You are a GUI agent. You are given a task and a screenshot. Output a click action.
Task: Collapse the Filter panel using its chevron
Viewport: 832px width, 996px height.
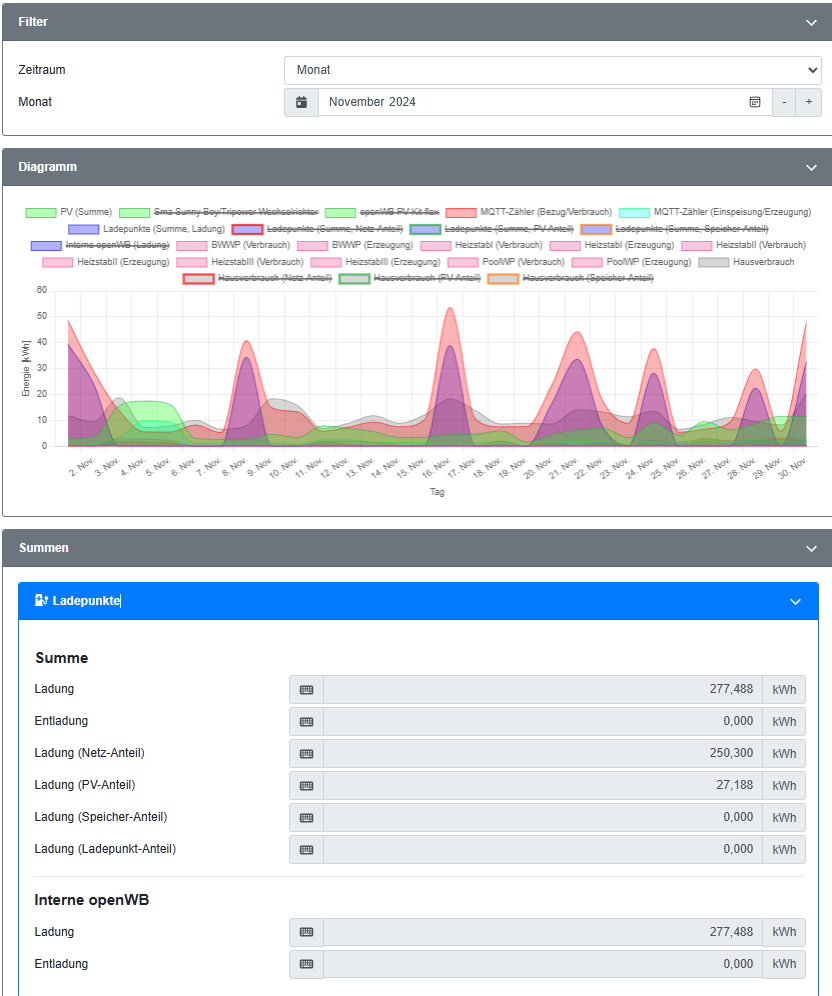811,21
